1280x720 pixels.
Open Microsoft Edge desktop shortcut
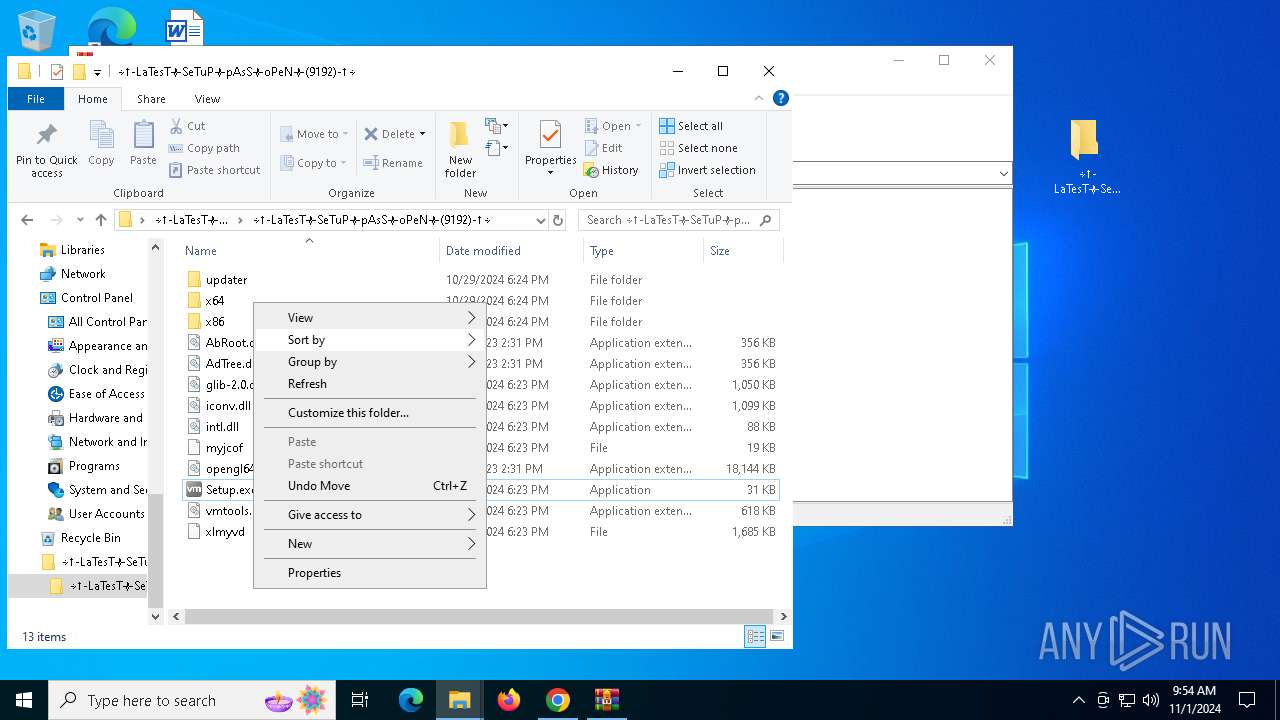tap(111, 26)
